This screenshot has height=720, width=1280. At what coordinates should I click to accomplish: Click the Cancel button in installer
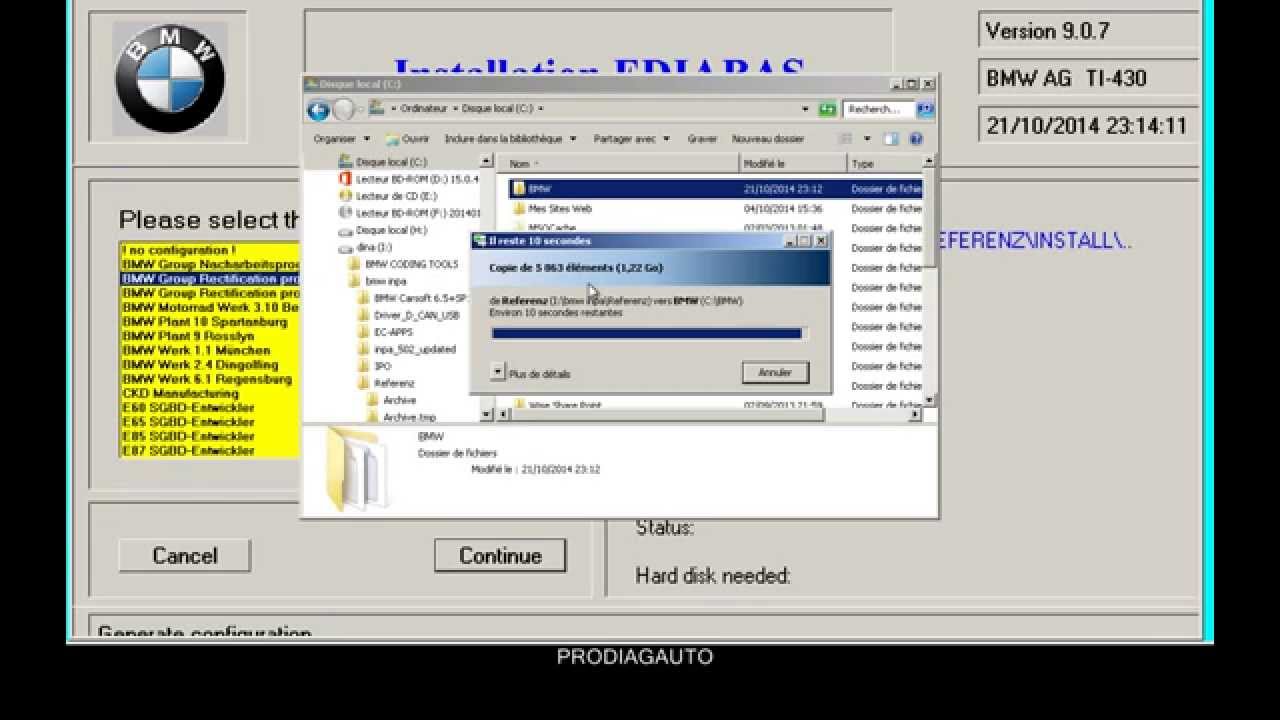pyautogui.click(x=185, y=556)
